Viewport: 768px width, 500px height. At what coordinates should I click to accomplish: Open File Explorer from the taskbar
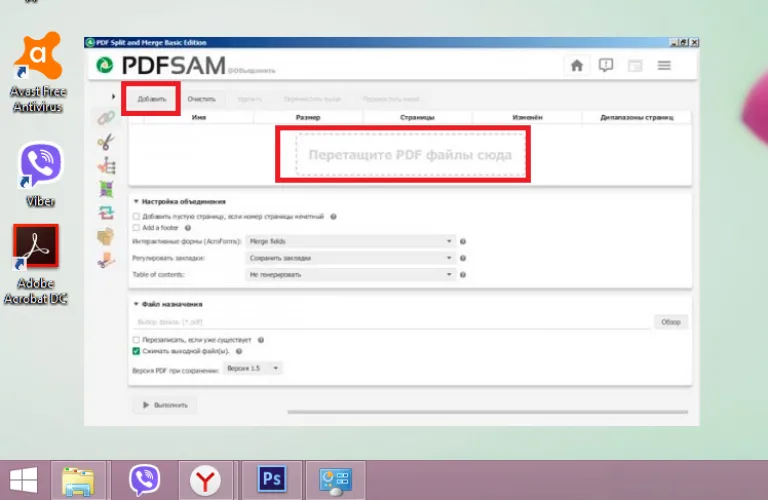tap(78, 481)
